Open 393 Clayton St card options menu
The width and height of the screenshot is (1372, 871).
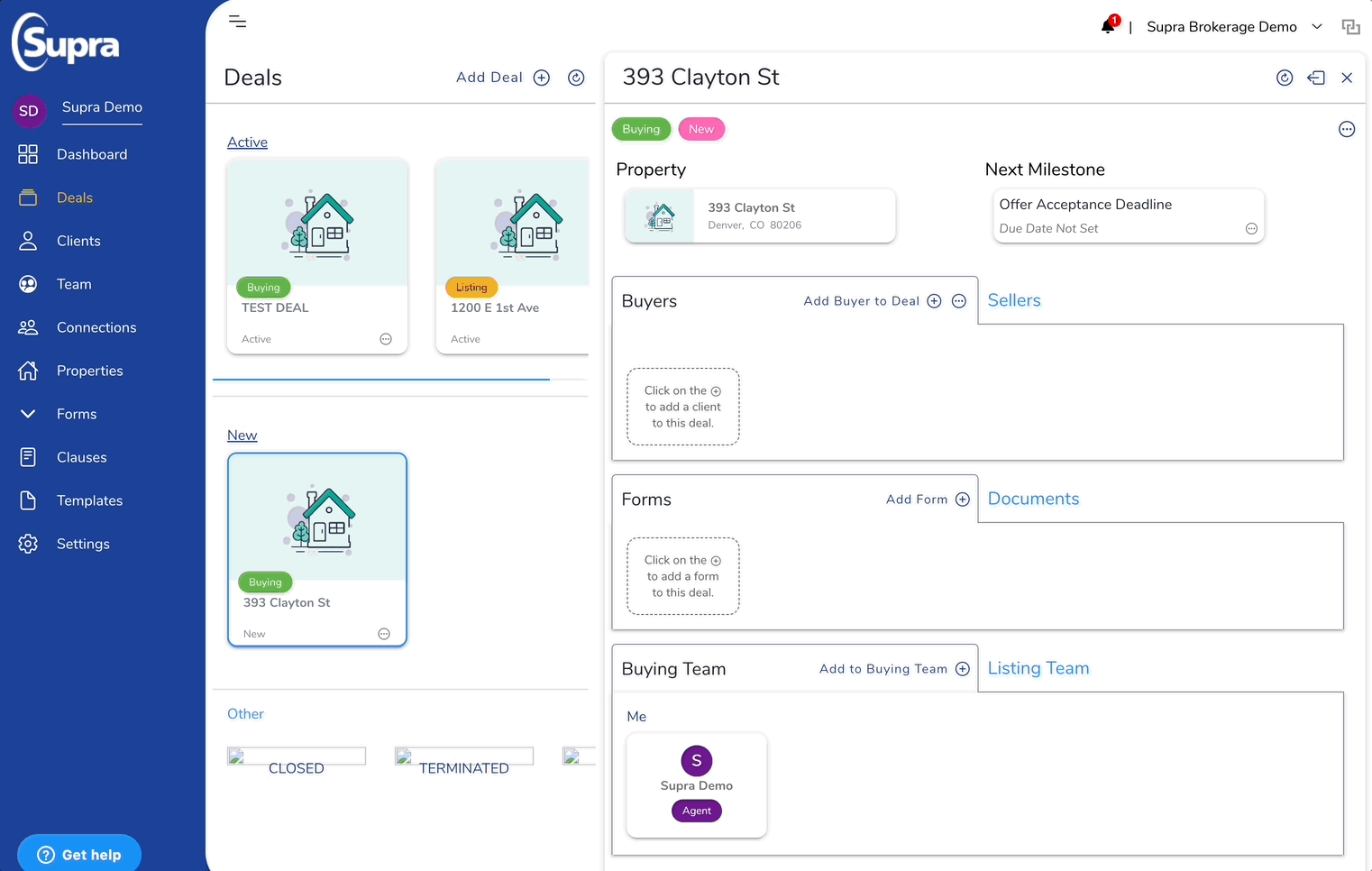click(x=384, y=634)
